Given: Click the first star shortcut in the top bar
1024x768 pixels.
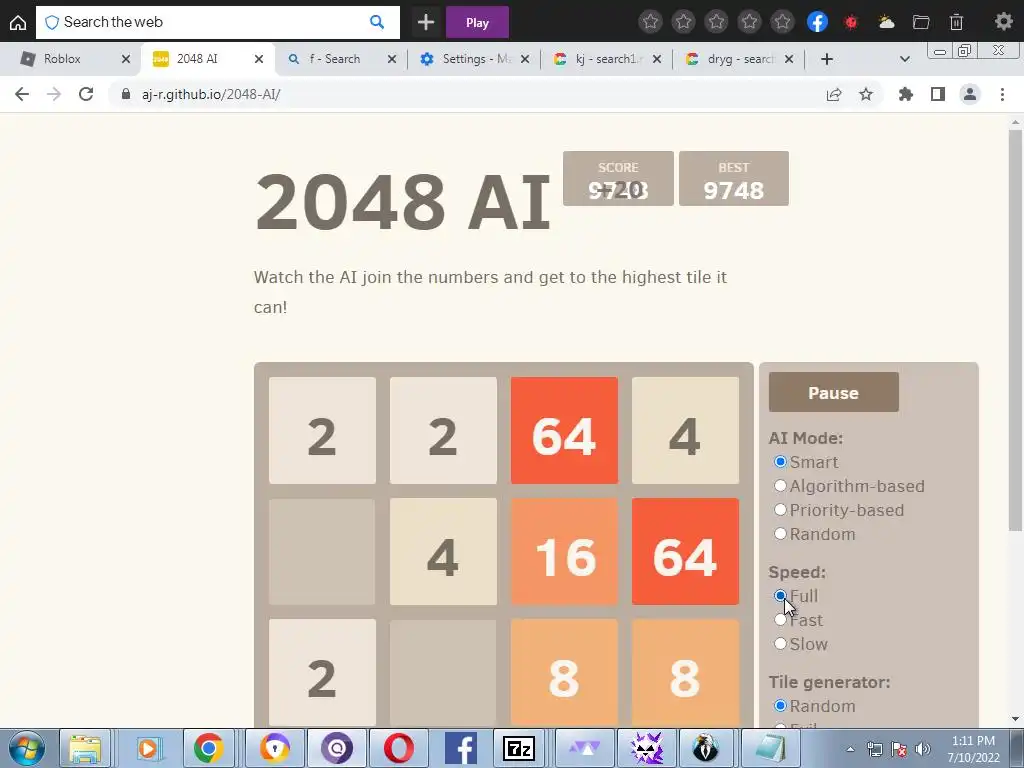Looking at the screenshot, I should [650, 22].
